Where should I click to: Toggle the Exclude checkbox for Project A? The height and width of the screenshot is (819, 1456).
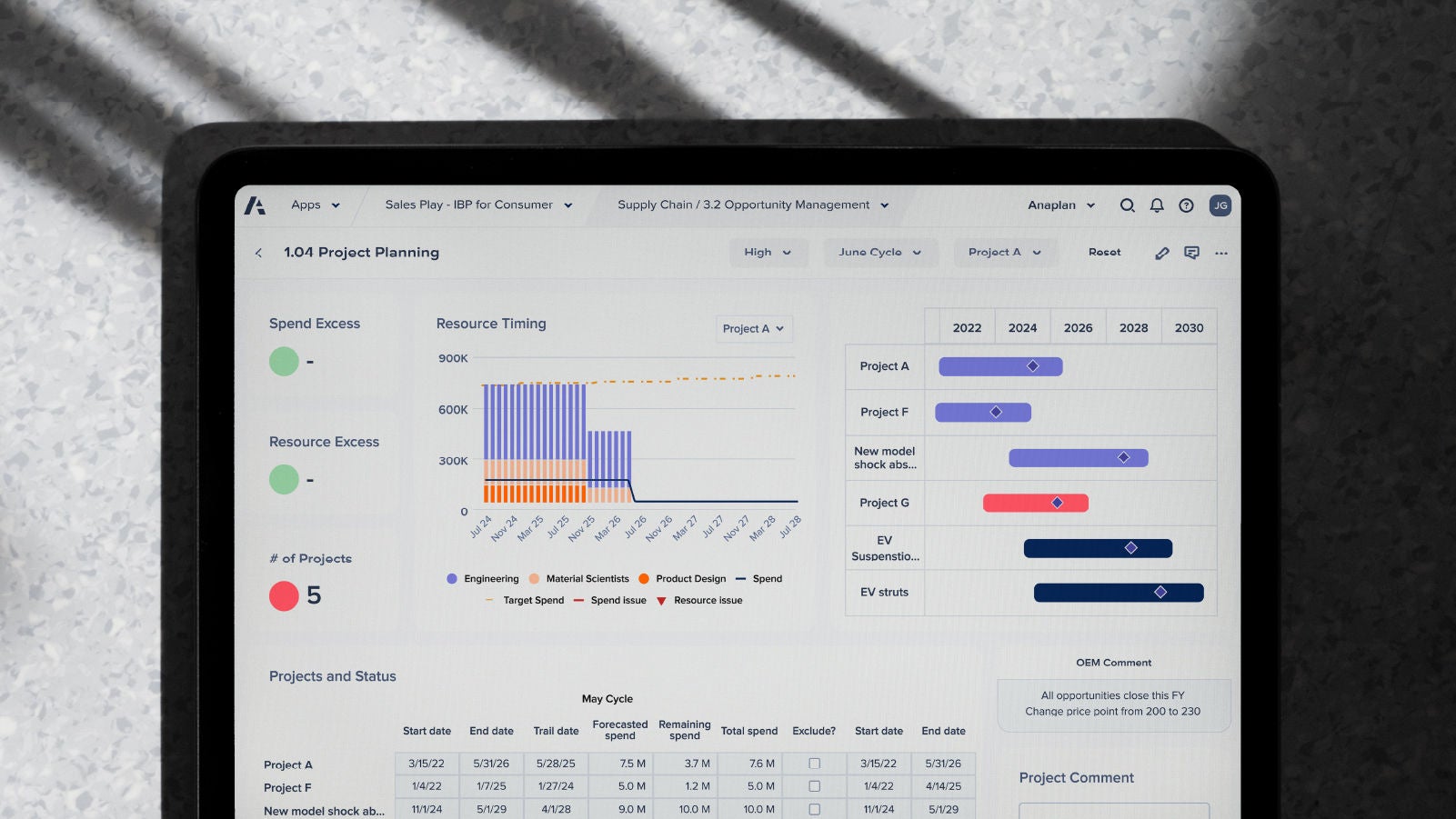814,764
